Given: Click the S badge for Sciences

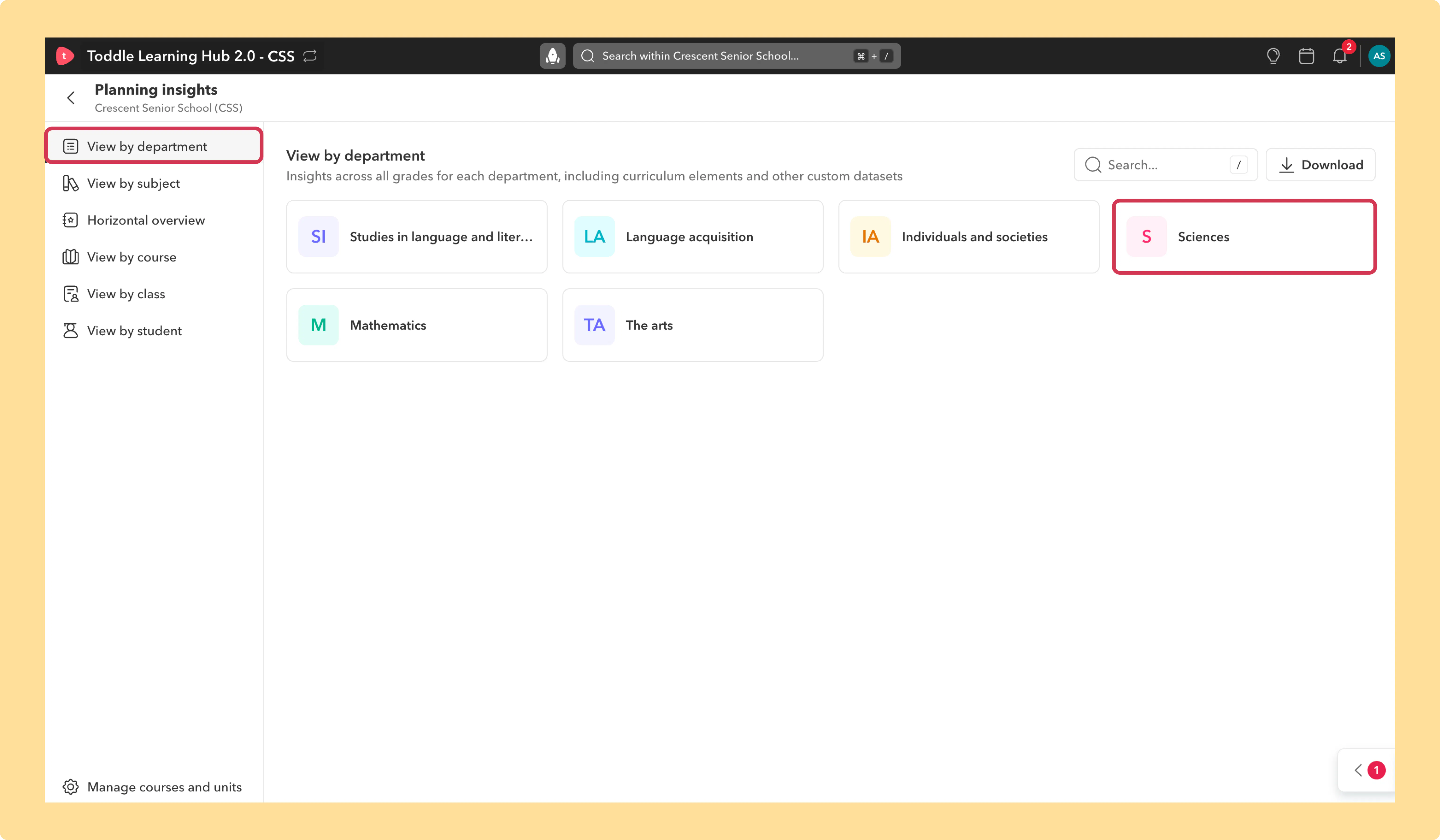Looking at the screenshot, I should point(1146,236).
